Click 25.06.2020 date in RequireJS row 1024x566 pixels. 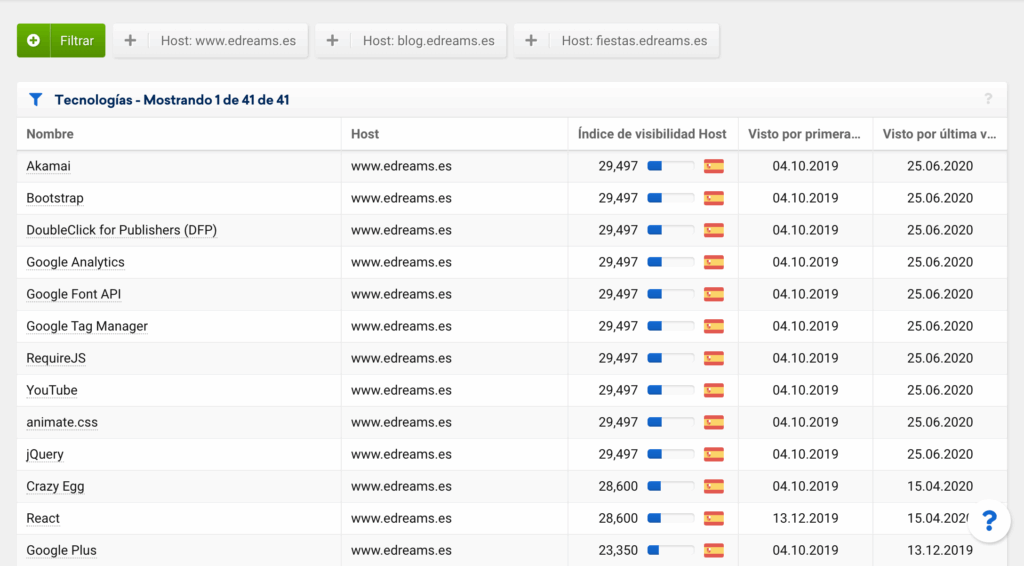tap(940, 358)
